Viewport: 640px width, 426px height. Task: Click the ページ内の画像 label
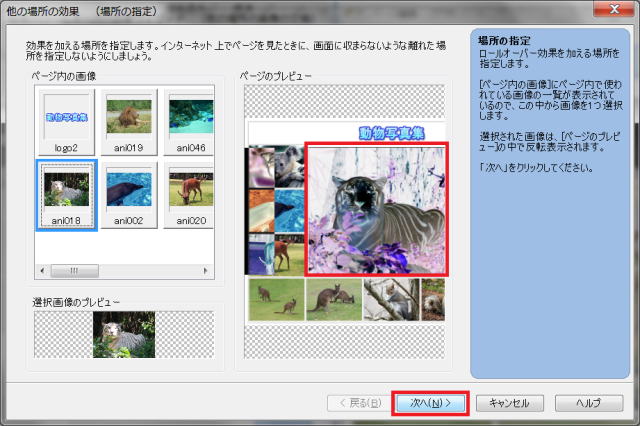[x=64, y=76]
